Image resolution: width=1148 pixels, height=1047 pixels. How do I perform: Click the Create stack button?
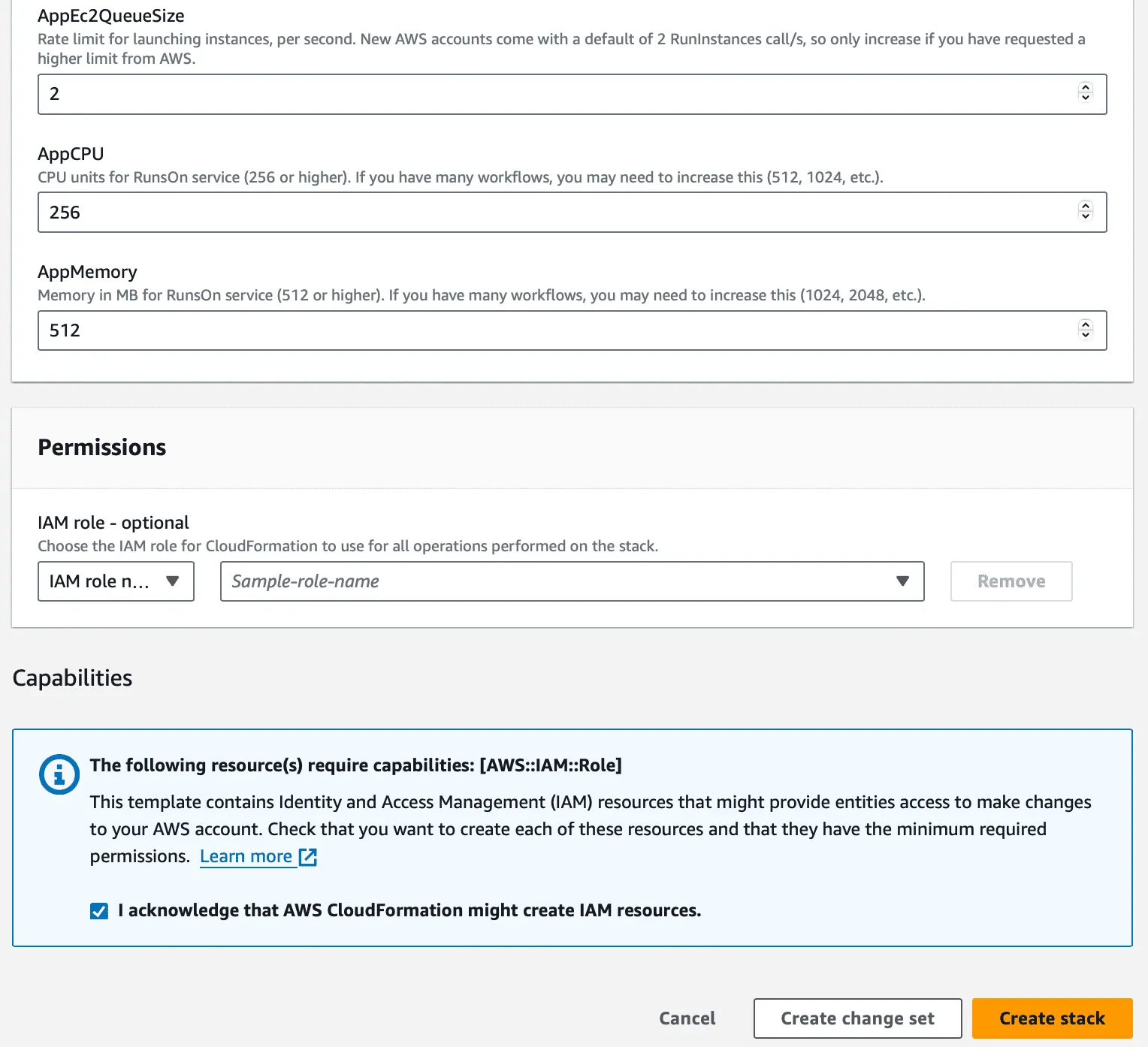point(1052,1018)
